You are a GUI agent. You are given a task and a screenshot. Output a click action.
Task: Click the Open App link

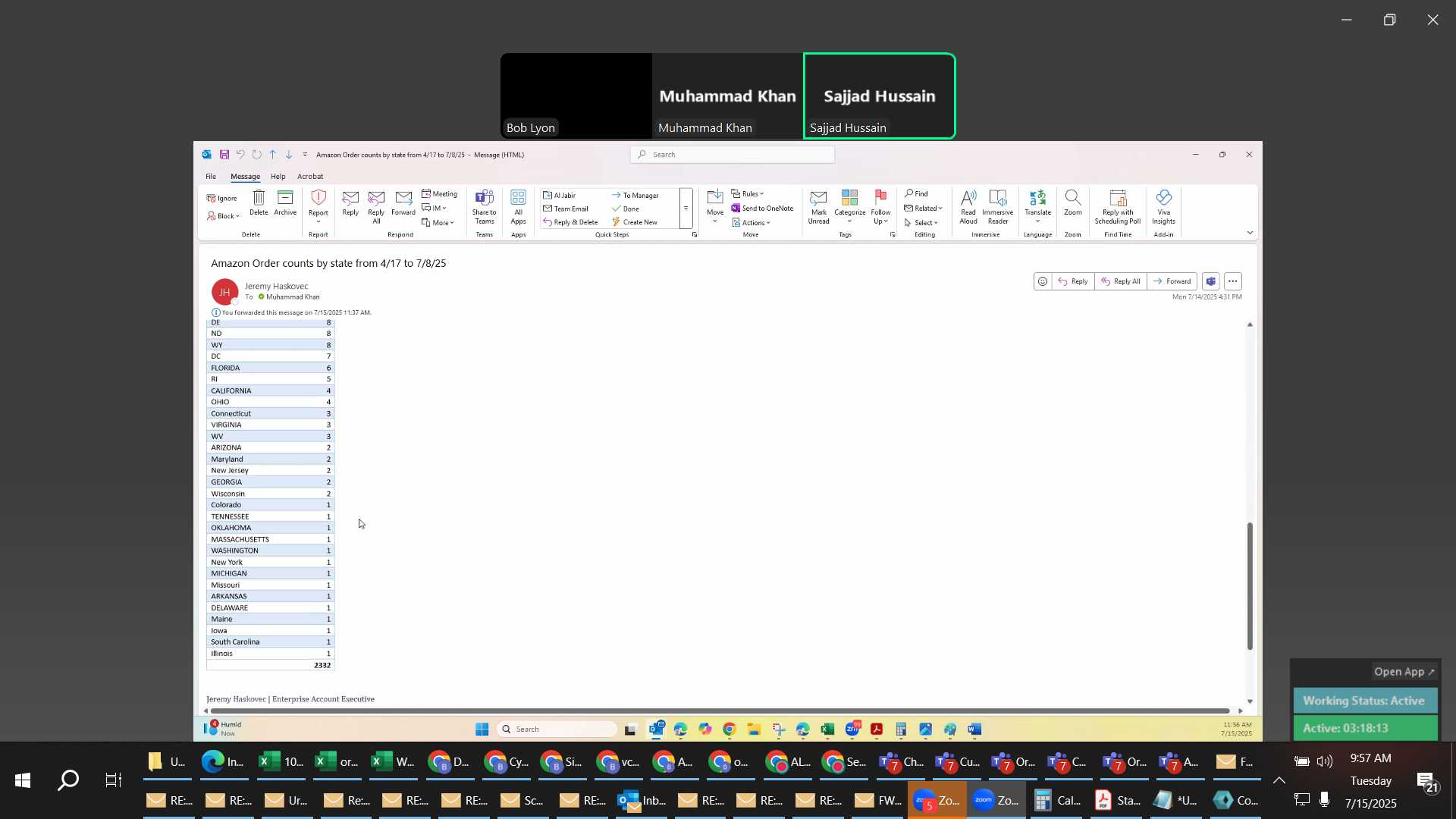point(1404,672)
